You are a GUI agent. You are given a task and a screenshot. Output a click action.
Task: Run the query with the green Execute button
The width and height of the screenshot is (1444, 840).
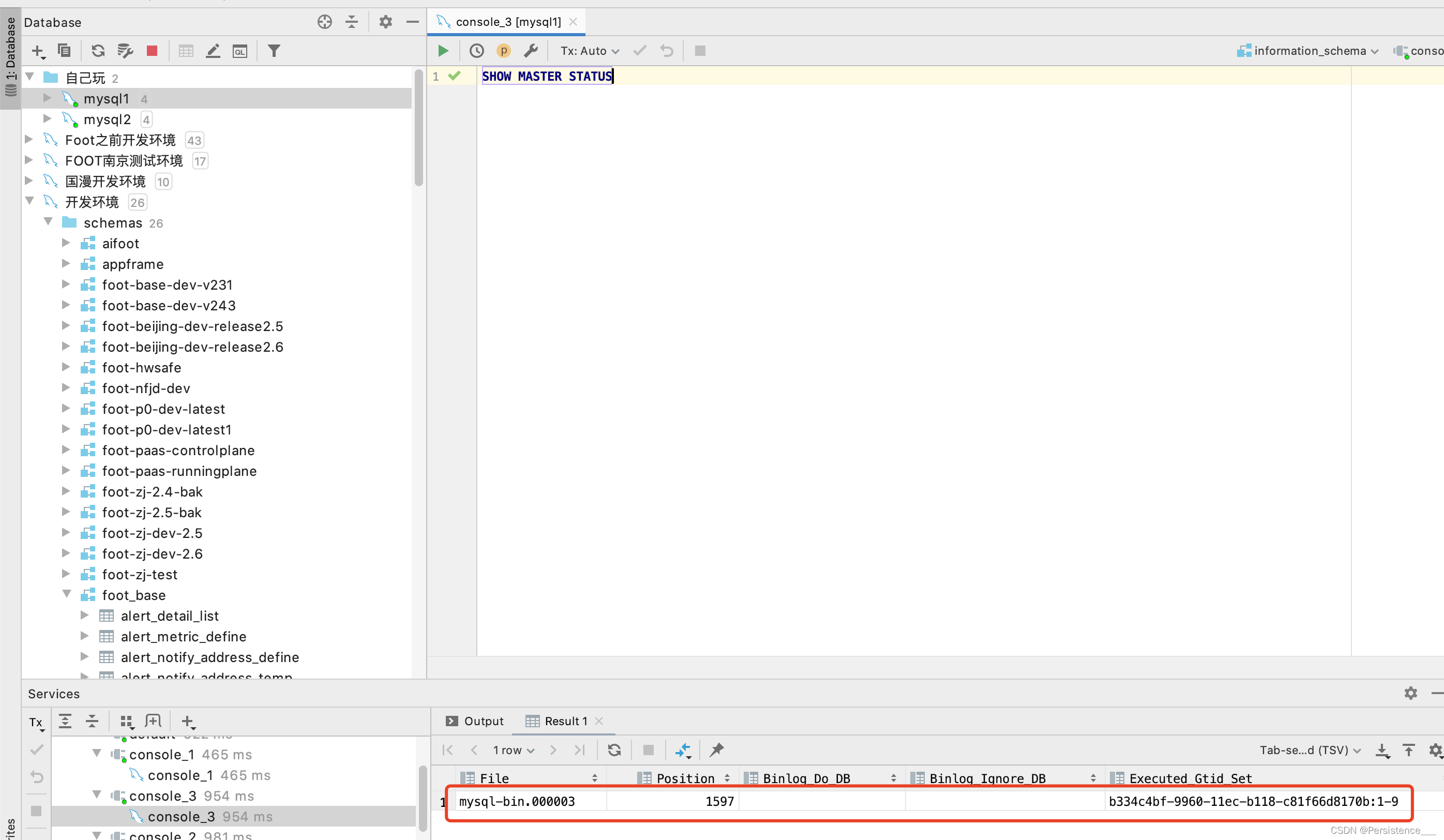pos(442,51)
